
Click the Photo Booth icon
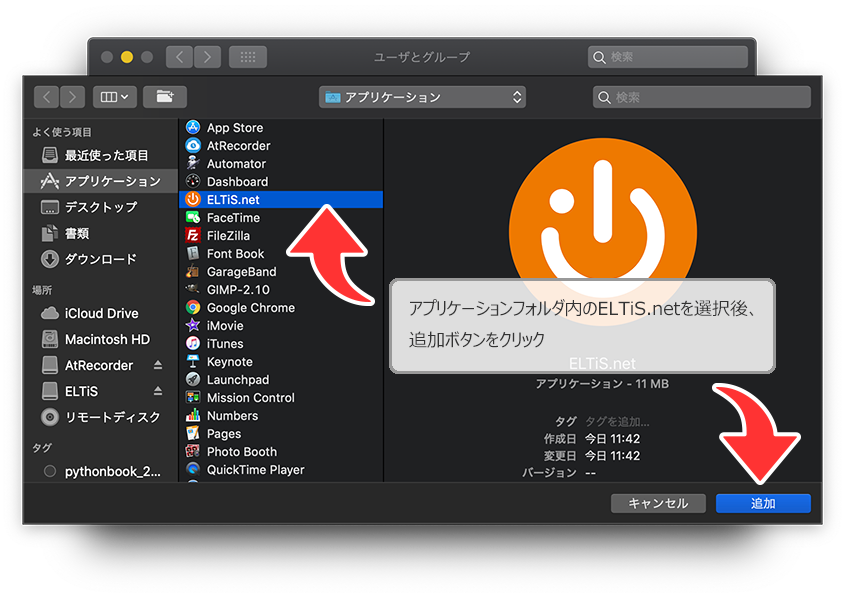coord(193,451)
